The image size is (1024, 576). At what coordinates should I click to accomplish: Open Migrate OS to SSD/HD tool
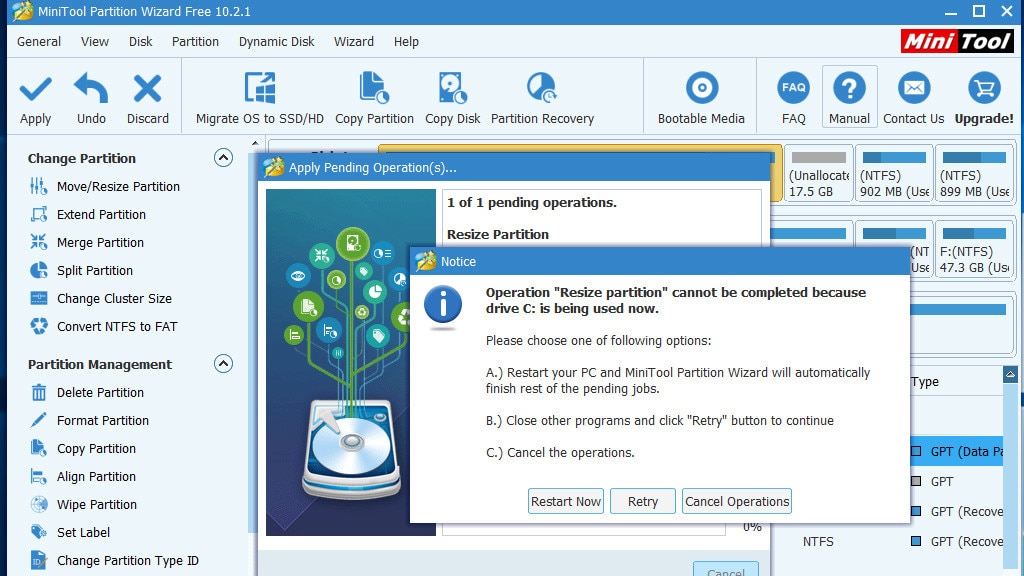(x=260, y=98)
